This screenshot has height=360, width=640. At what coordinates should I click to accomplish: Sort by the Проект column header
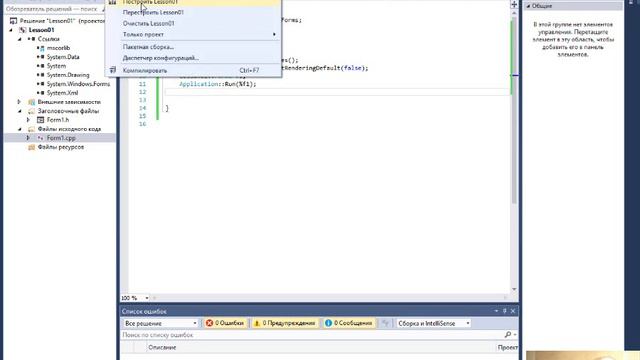pyautogui.click(x=508, y=347)
